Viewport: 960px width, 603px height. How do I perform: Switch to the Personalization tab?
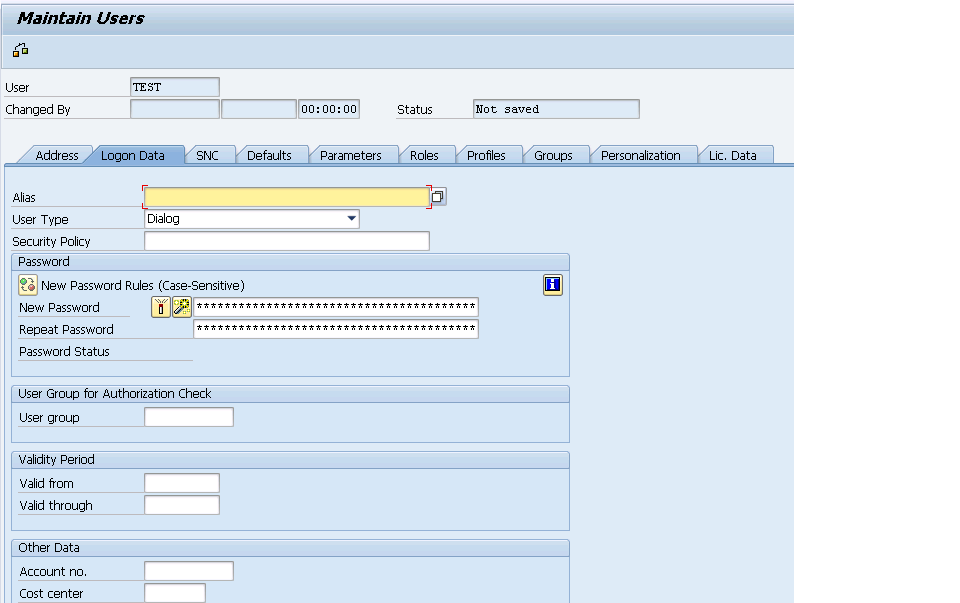tap(643, 155)
